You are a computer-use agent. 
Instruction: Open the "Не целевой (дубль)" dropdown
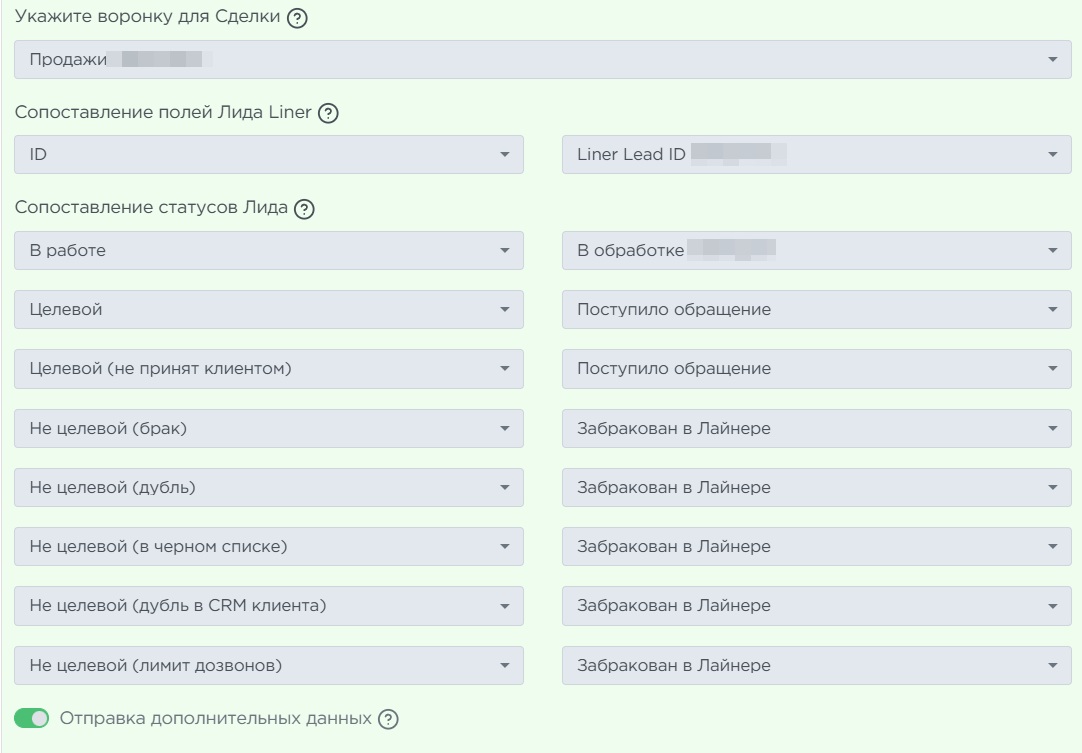point(269,488)
